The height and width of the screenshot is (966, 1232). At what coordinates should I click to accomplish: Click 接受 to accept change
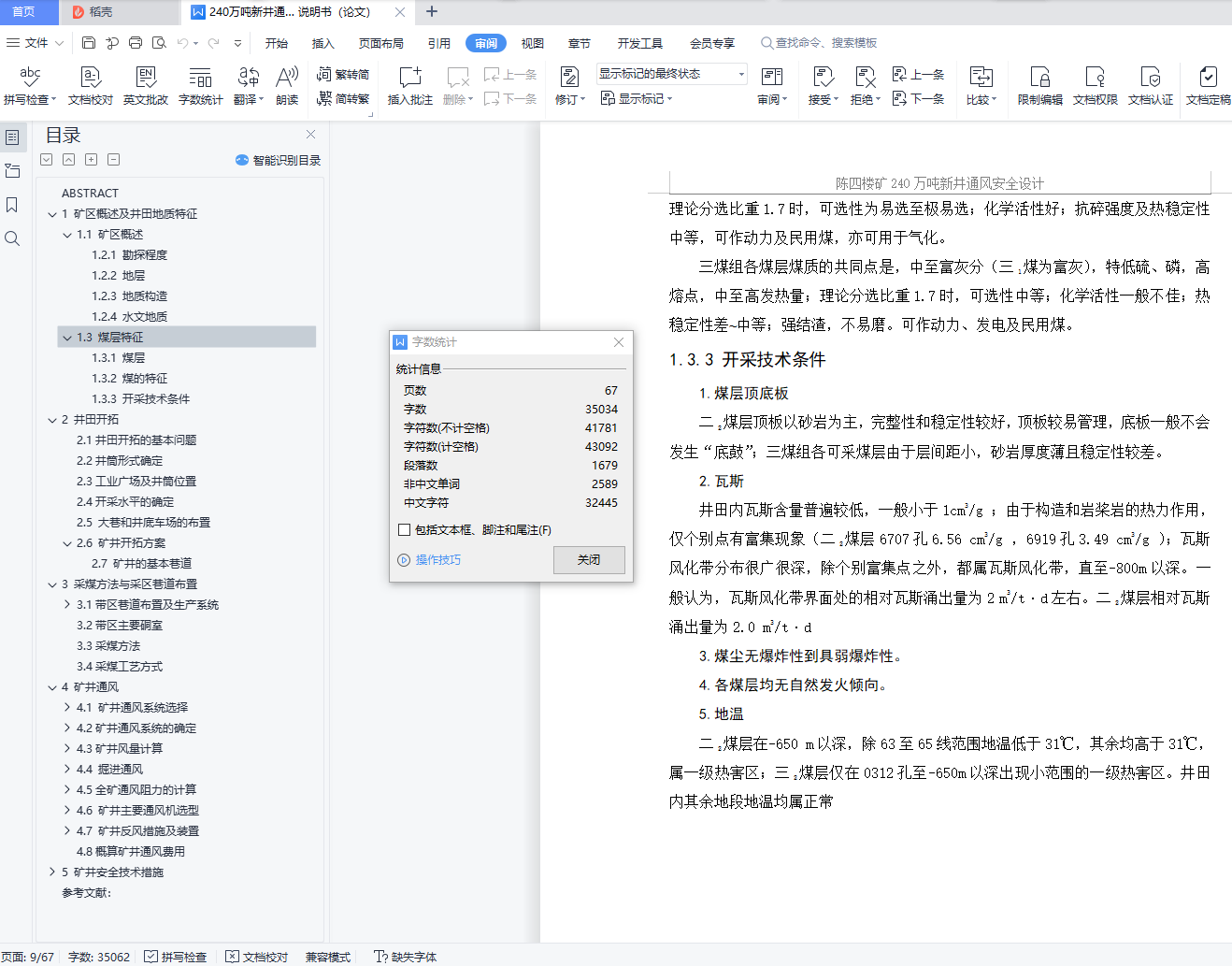coord(824,84)
